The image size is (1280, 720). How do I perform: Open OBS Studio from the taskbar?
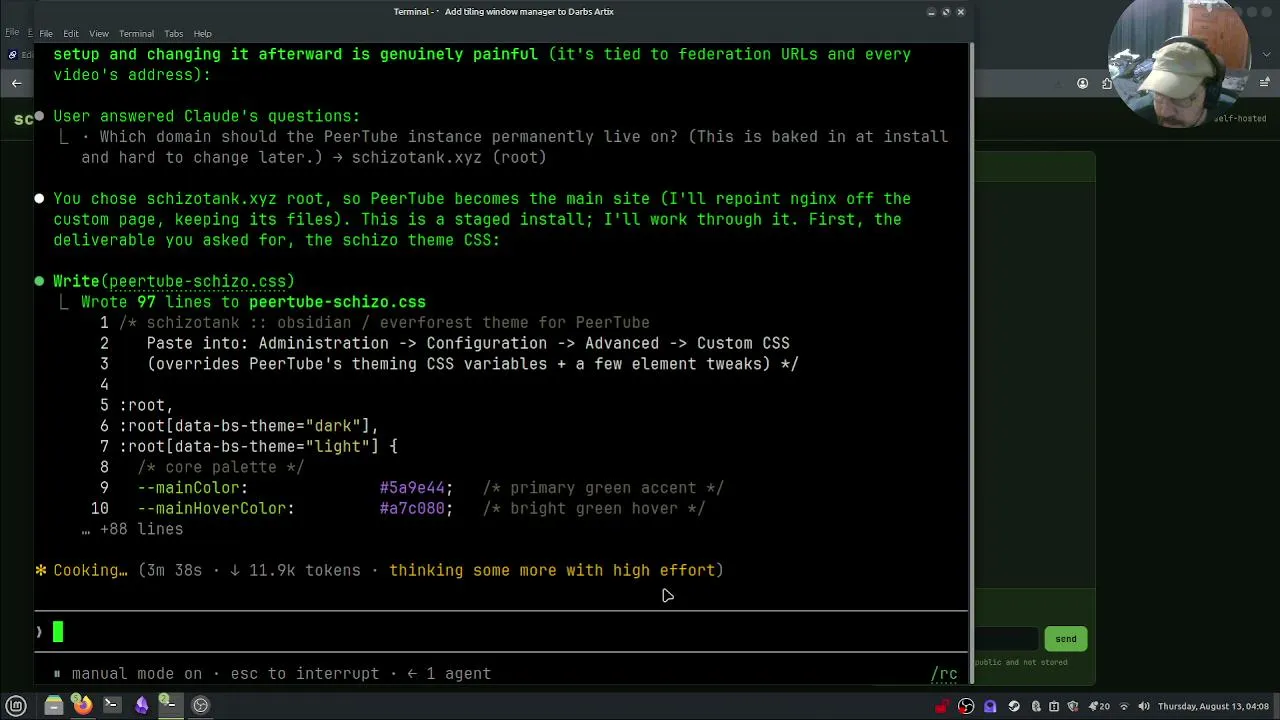pyautogui.click(x=200, y=705)
